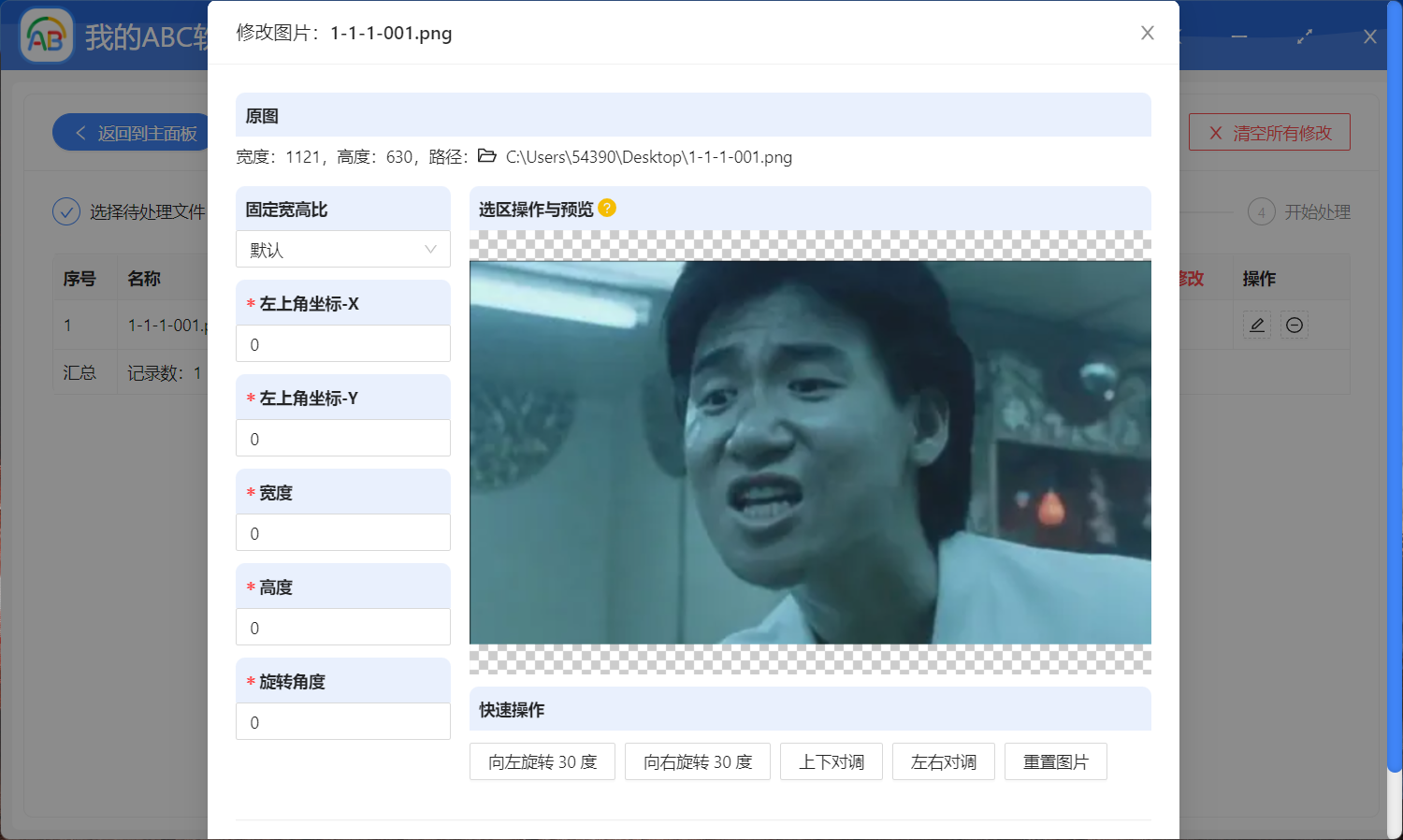The height and width of the screenshot is (840, 1403).
Task: Click the yellow help icon next to 选区操作与预览
Action: coord(608,208)
